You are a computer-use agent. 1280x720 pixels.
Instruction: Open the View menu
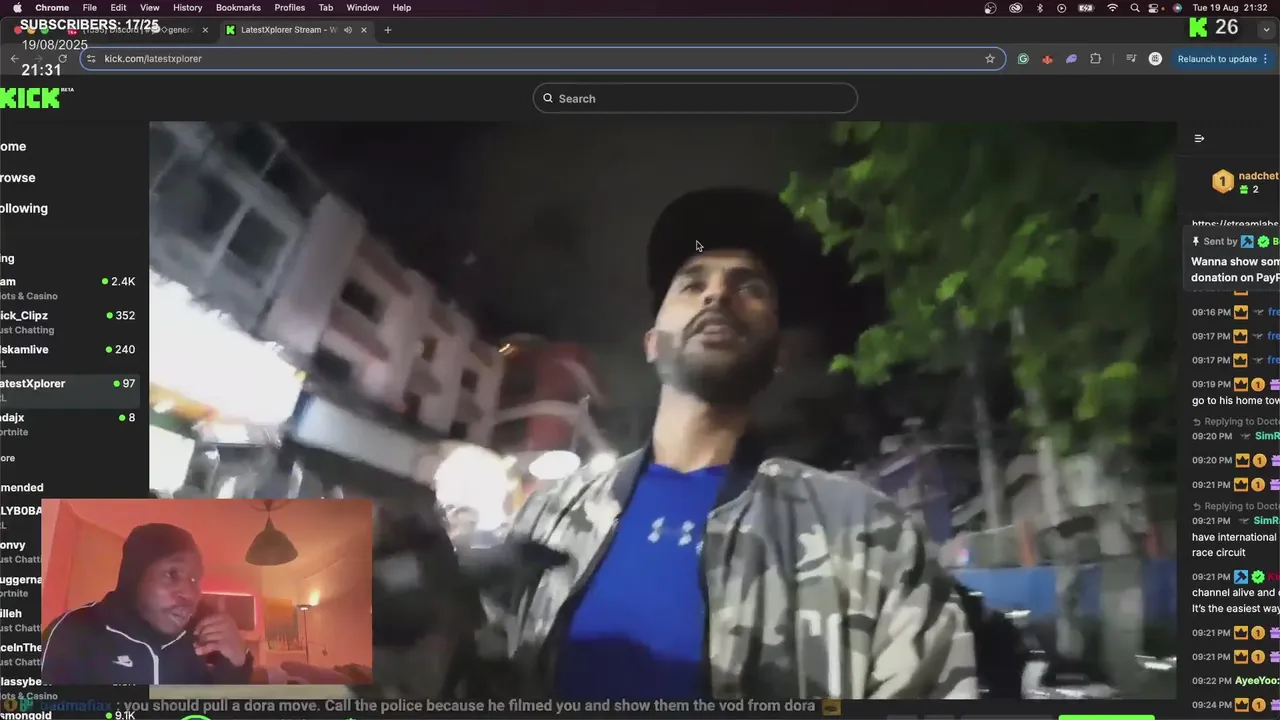150,7
